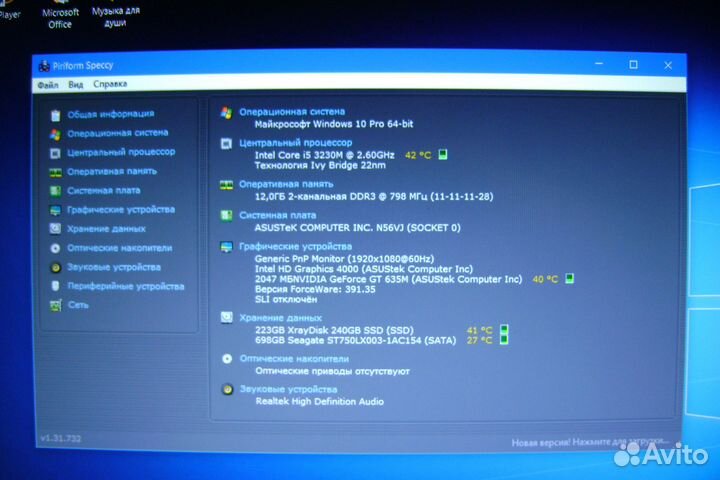Click the Windows flag icon beside Операционная система heading
Image resolution: width=720 pixels, height=480 pixels.
pyautogui.click(x=226, y=113)
